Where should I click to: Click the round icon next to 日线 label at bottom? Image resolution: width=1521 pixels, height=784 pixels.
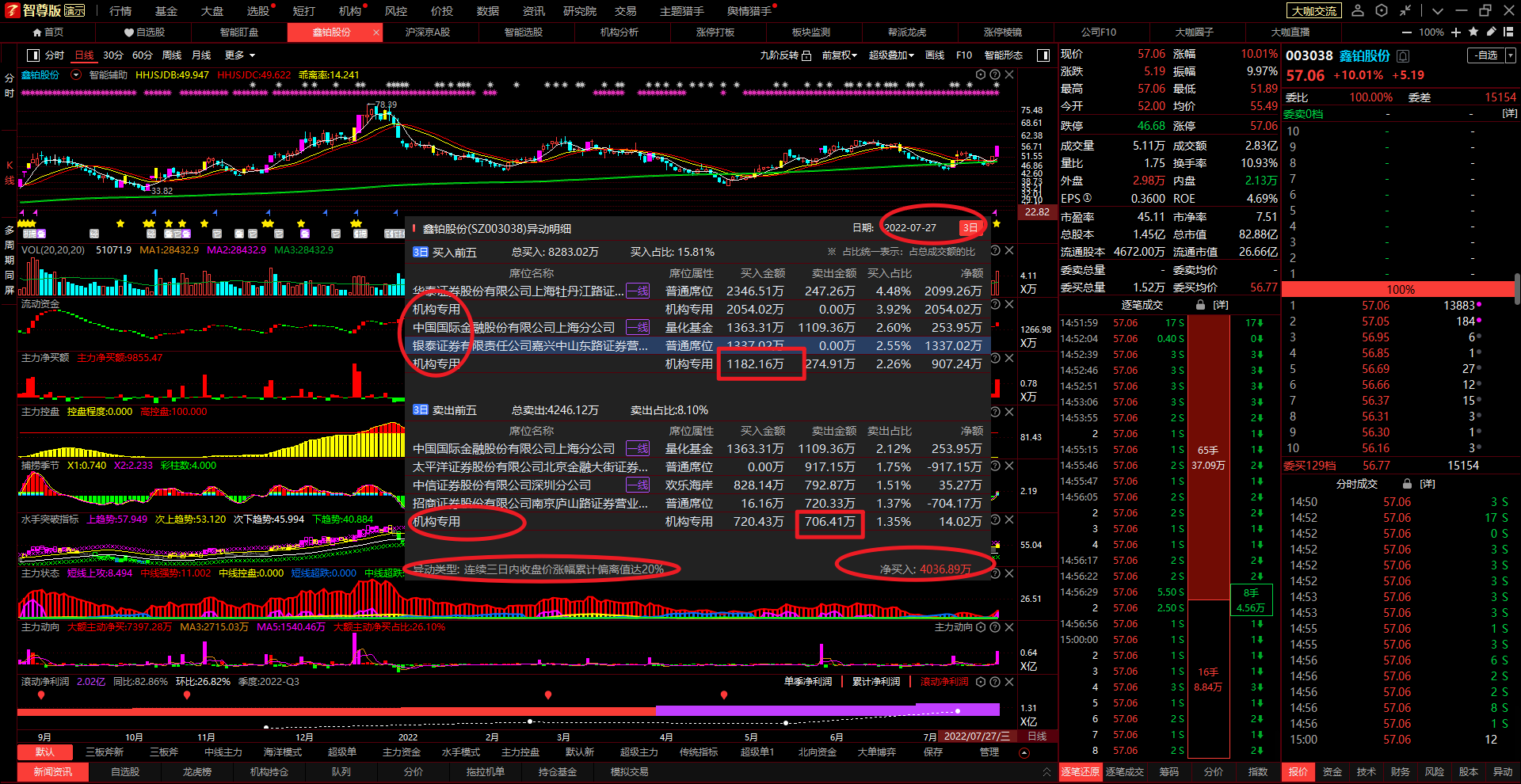(x=1023, y=753)
